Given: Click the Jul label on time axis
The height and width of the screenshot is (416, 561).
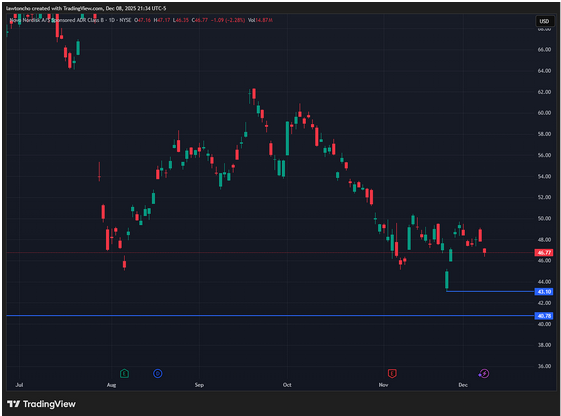Looking at the screenshot, I should pyautogui.click(x=19, y=385).
